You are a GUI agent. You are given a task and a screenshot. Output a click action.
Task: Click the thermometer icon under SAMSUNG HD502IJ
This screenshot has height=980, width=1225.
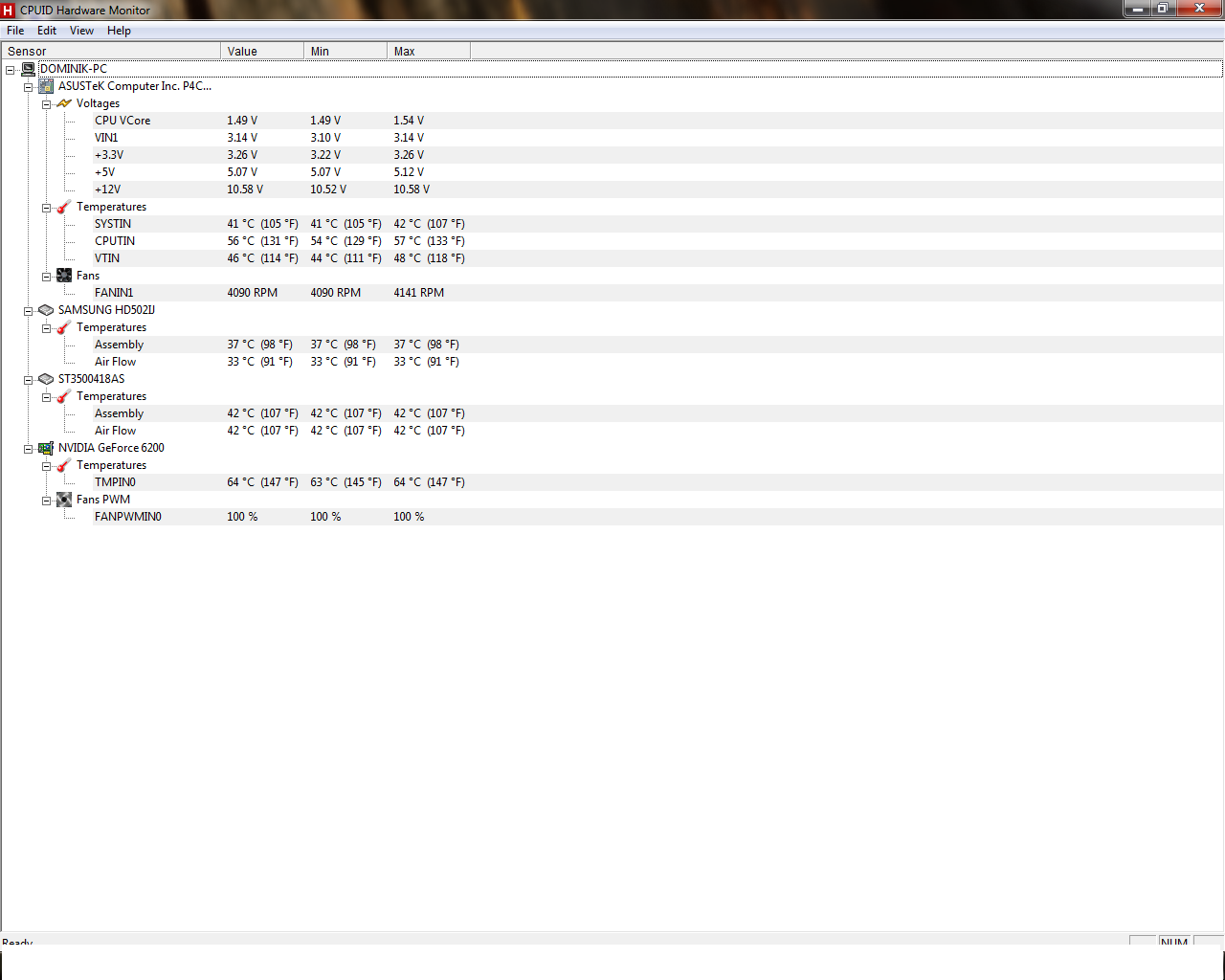[x=64, y=327]
